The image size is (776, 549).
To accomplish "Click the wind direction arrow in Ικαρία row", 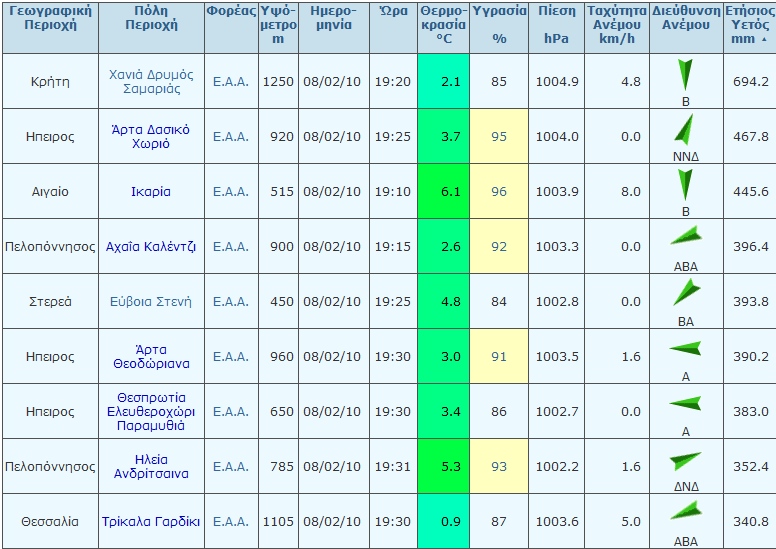I will point(685,185).
